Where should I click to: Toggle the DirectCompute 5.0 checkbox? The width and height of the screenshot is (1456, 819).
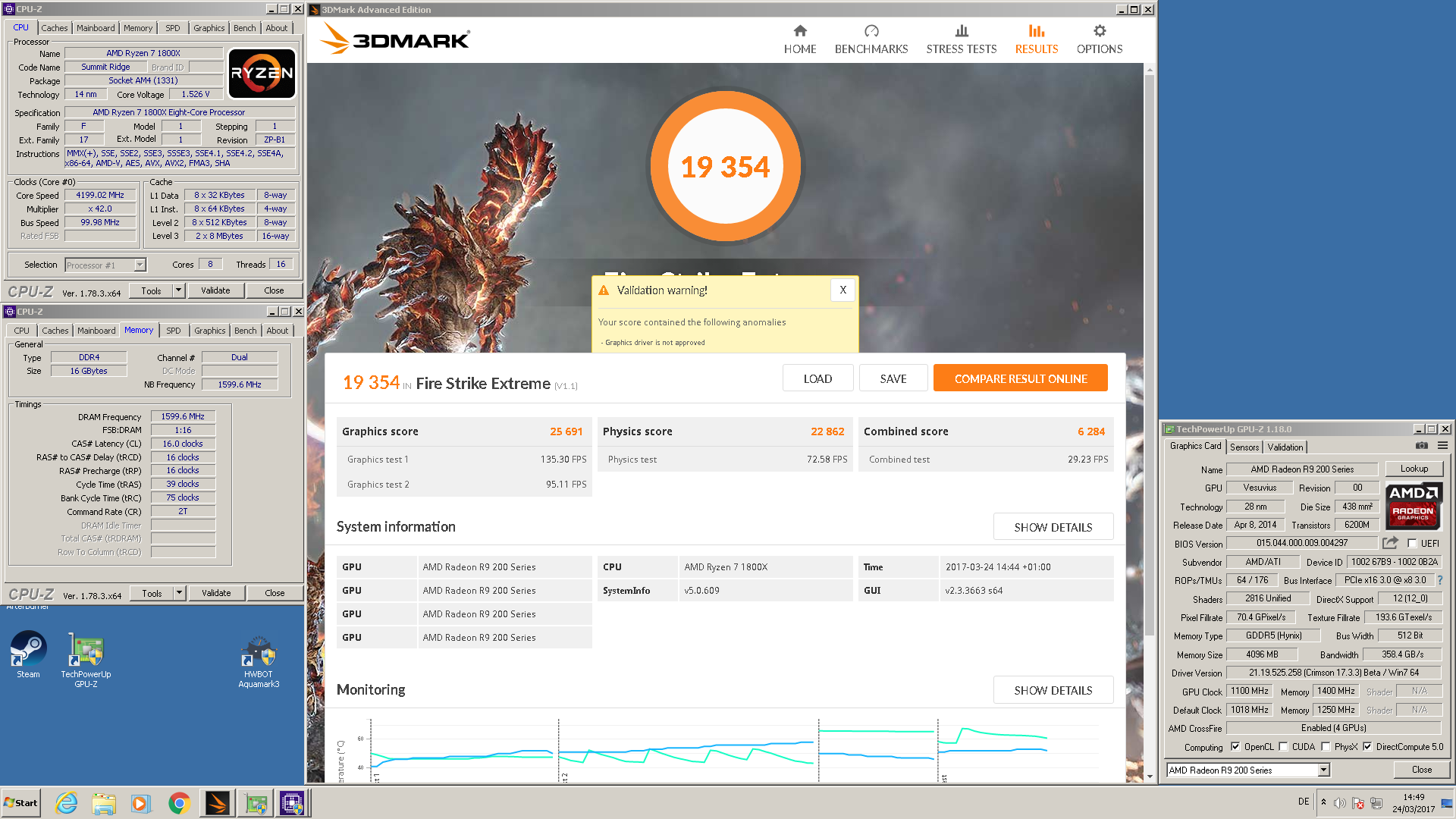pos(1367,747)
